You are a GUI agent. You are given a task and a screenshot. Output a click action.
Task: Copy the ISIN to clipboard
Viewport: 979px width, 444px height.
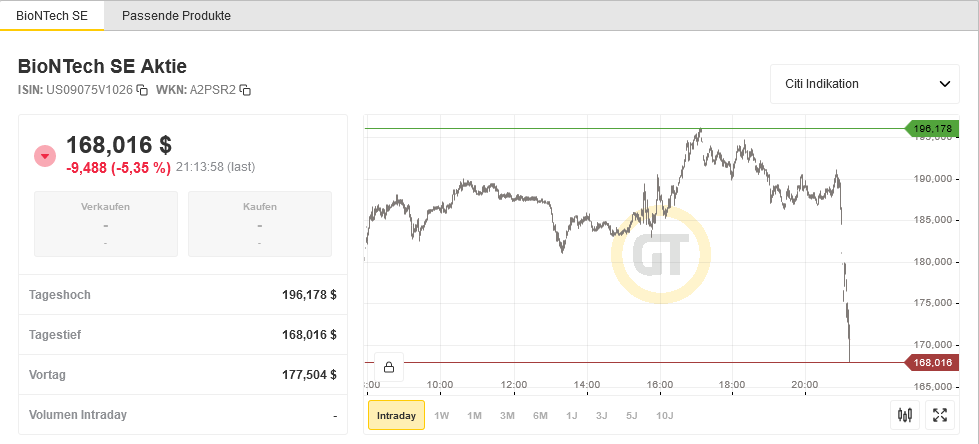[x=142, y=91]
